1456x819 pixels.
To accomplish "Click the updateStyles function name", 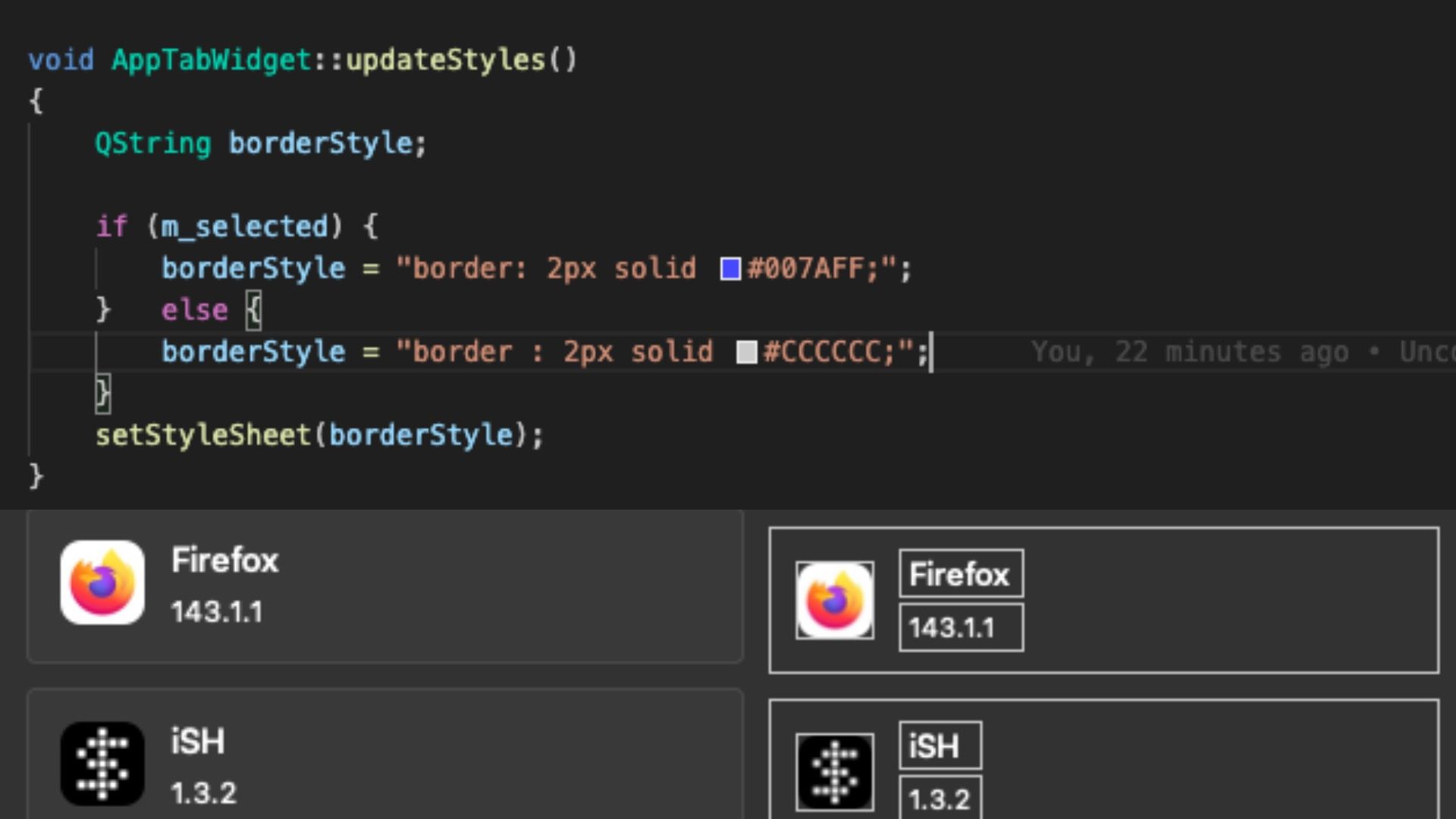I will pos(445,60).
